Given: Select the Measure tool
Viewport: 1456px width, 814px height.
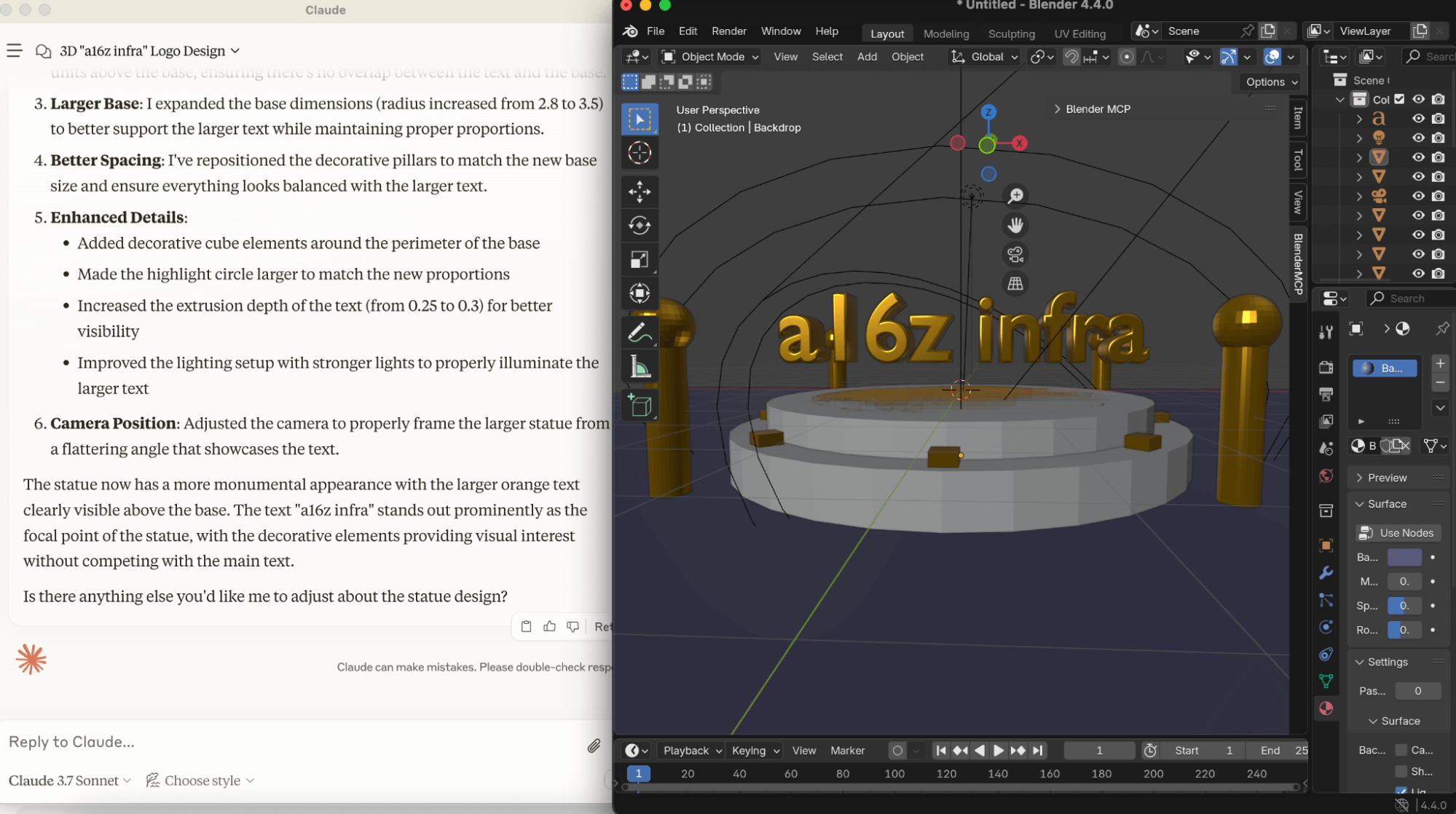Looking at the screenshot, I should [639, 367].
